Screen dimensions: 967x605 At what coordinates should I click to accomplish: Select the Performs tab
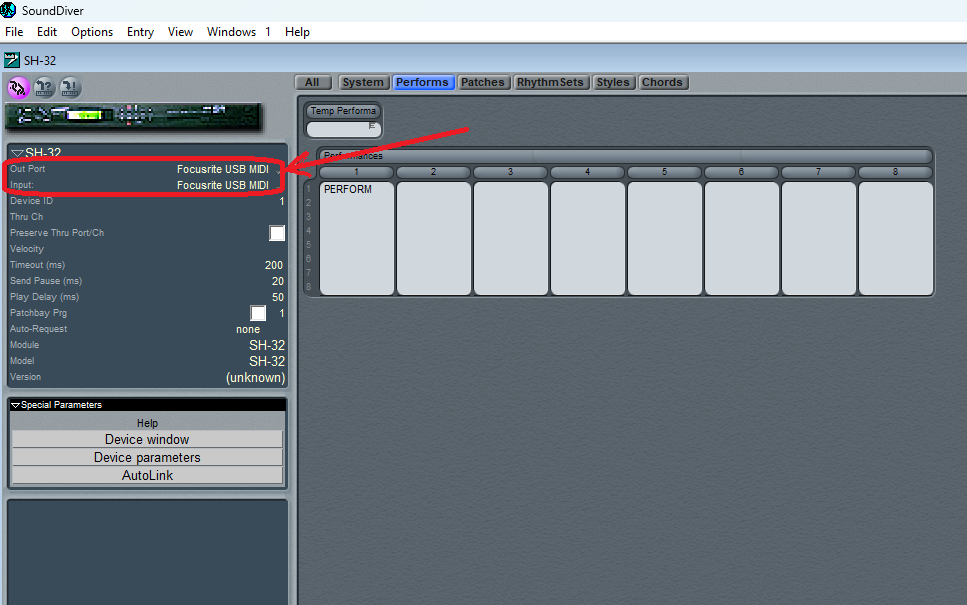(x=422, y=82)
